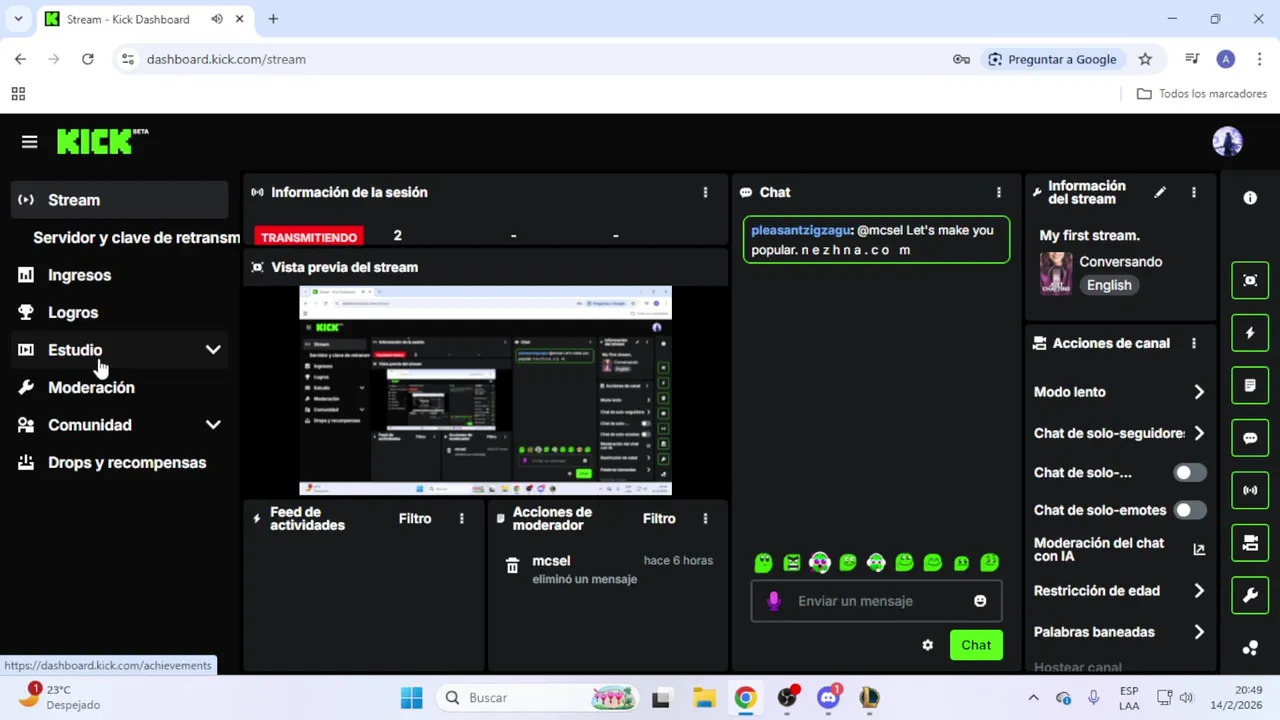This screenshot has height=720, width=1280.
Task: Click three-dots icon at right rail bottom
Action: [1250, 648]
